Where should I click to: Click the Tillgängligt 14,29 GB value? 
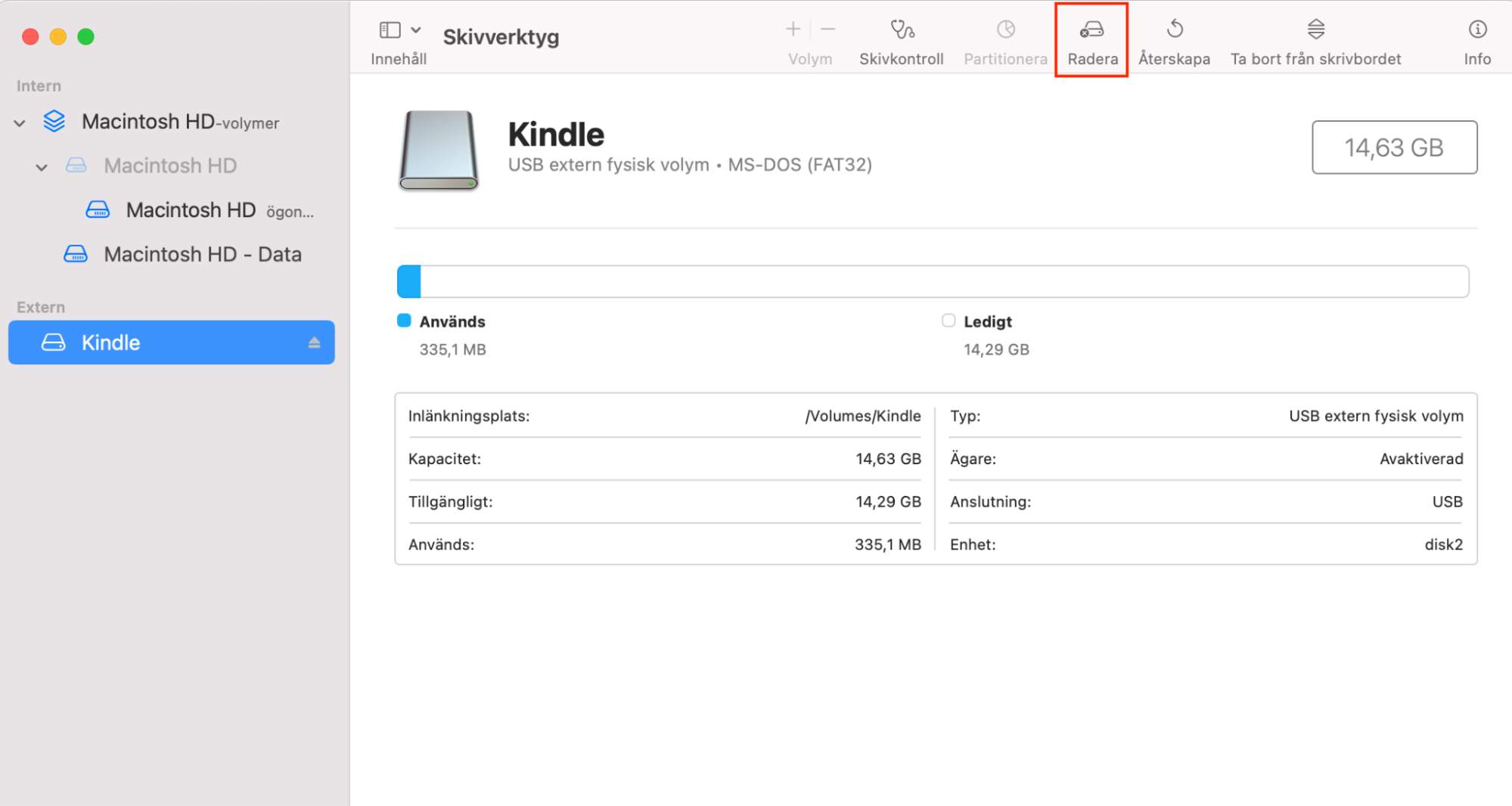pos(888,502)
